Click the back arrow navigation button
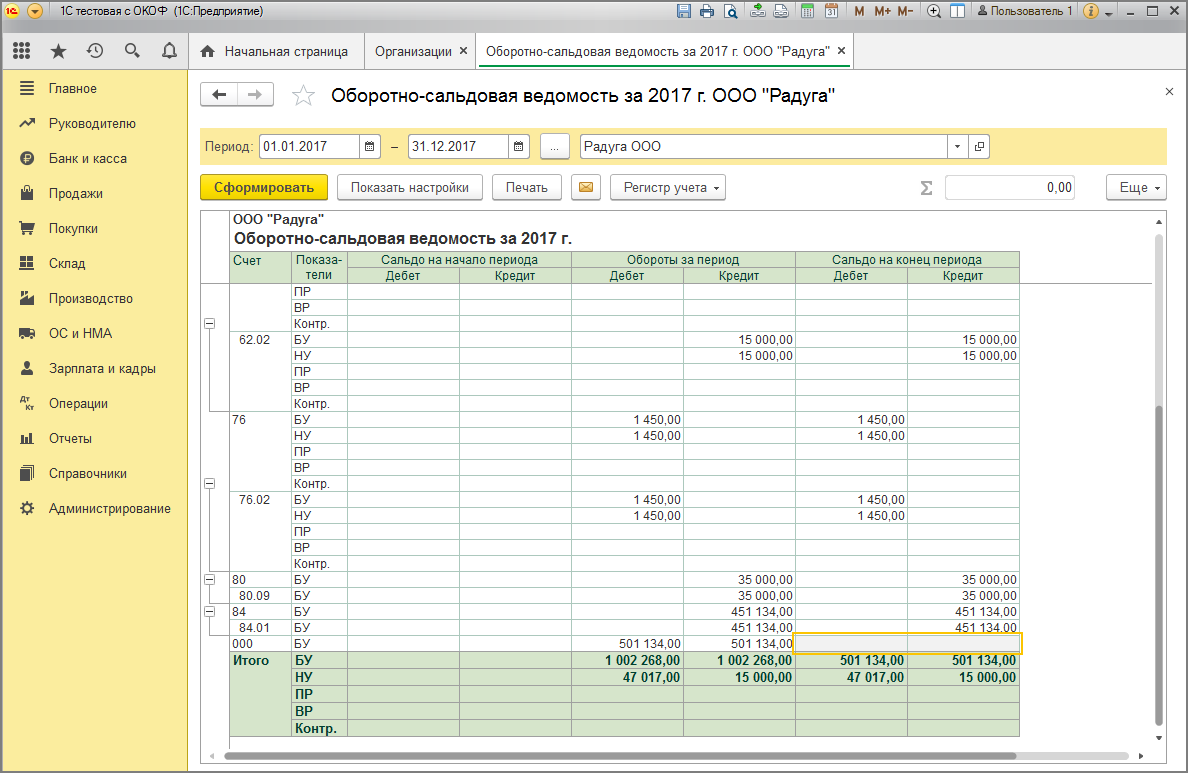 [x=219, y=95]
